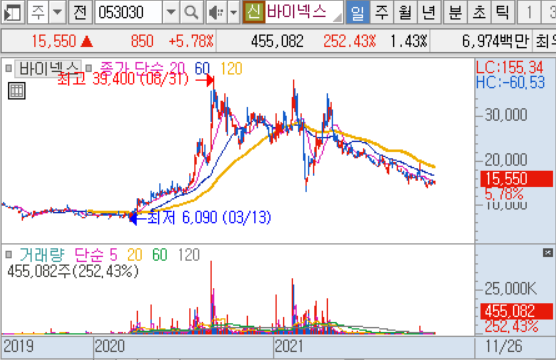Select the 월 monthly chart tab
The image size is (556, 360).
[405, 12]
